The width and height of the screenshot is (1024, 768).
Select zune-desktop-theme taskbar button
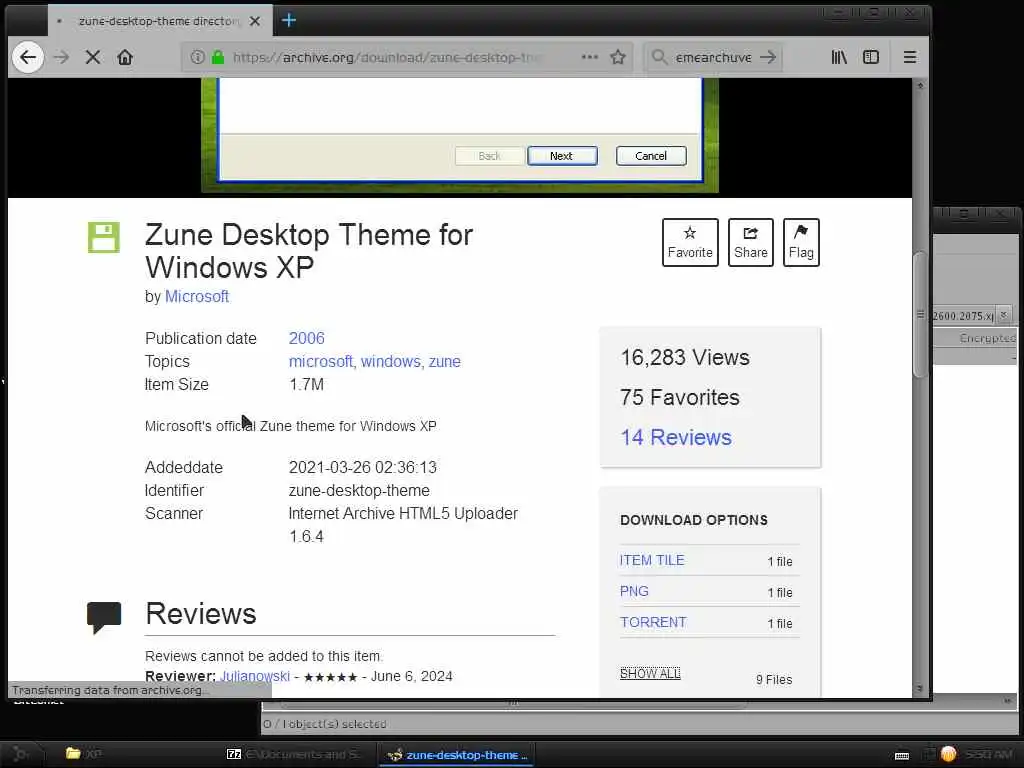pos(457,755)
